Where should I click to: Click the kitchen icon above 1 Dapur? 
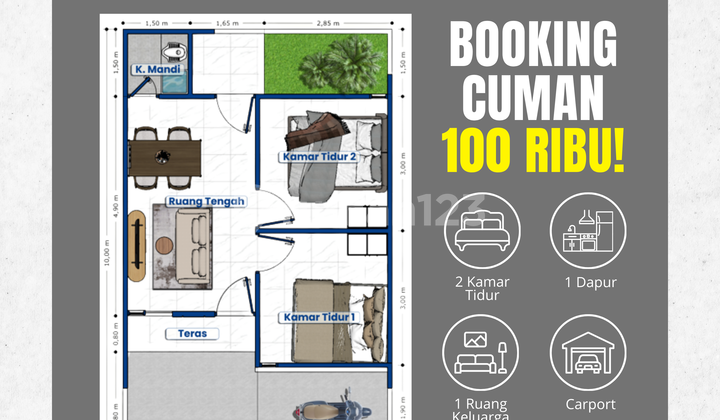[588, 230]
